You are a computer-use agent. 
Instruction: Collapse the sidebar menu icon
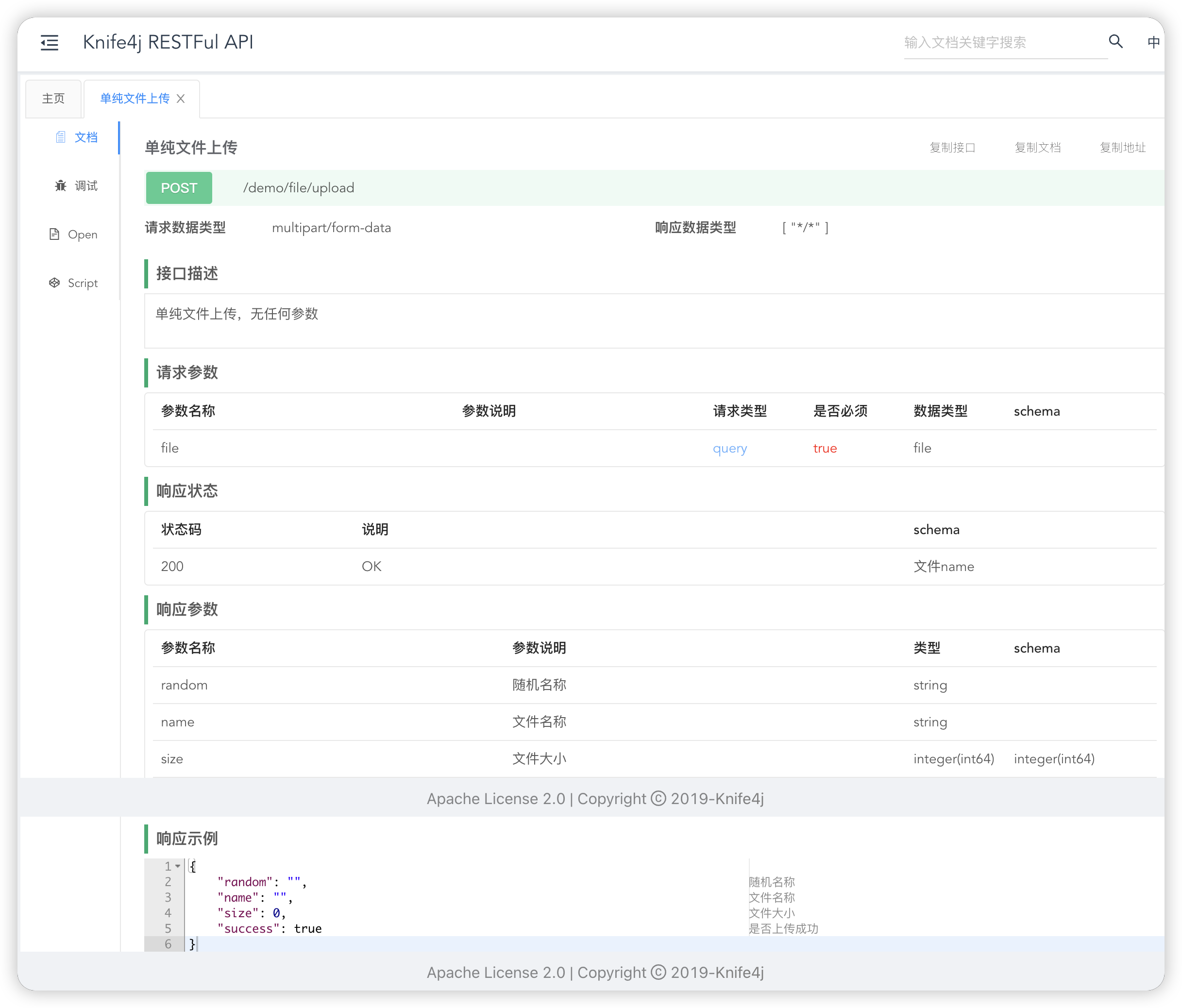coord(50,42)
